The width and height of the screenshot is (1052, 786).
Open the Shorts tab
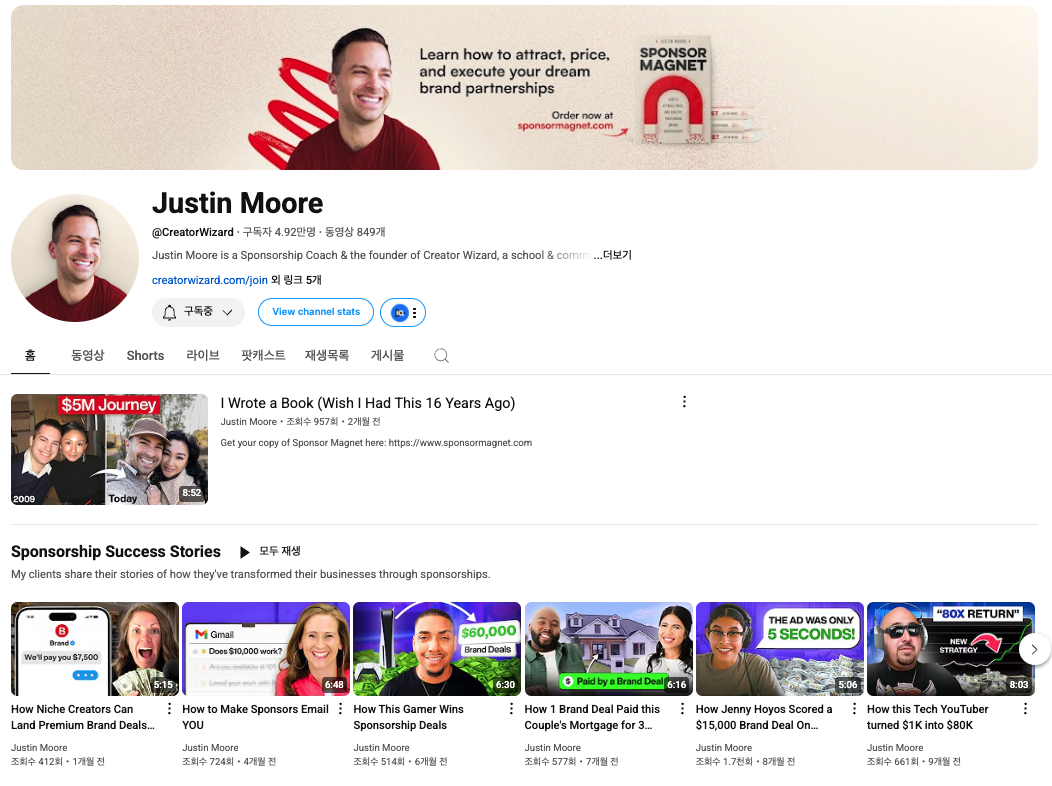click(145, 355)
